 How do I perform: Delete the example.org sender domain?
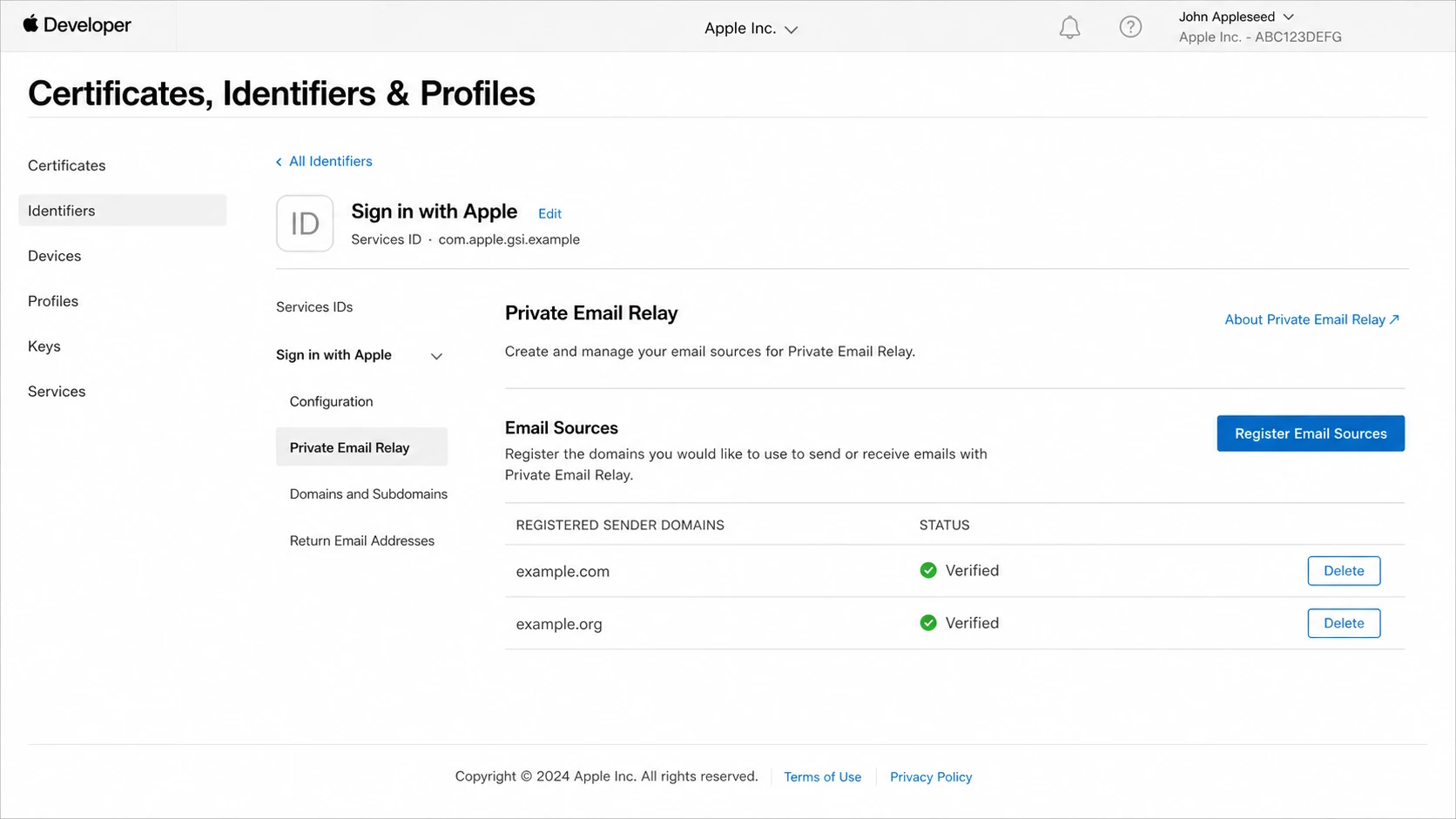1344,623
